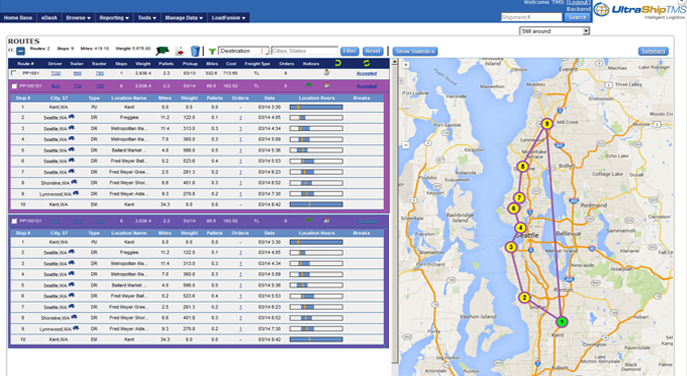The height and width of the screenshot is (376, 687).
Task: Click the green stop 1 marker near Kent
Action: coord(562,322)
